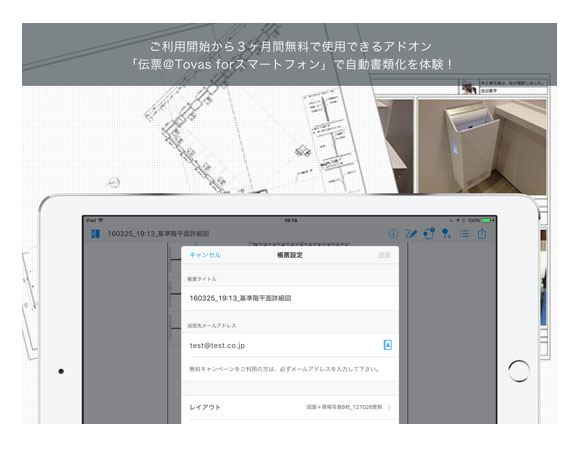The image size is (585, 453).
Task: Open the レイアウト layout selection row
Action: (x=290, y=407)
